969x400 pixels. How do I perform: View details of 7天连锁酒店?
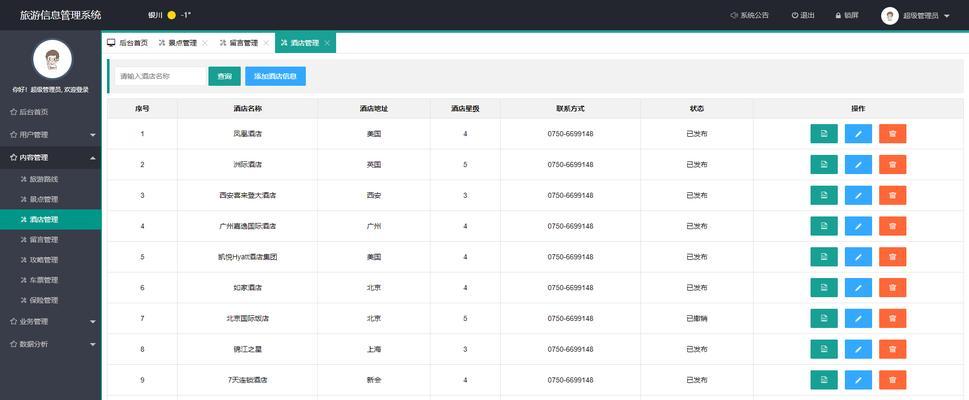(824, 380)
